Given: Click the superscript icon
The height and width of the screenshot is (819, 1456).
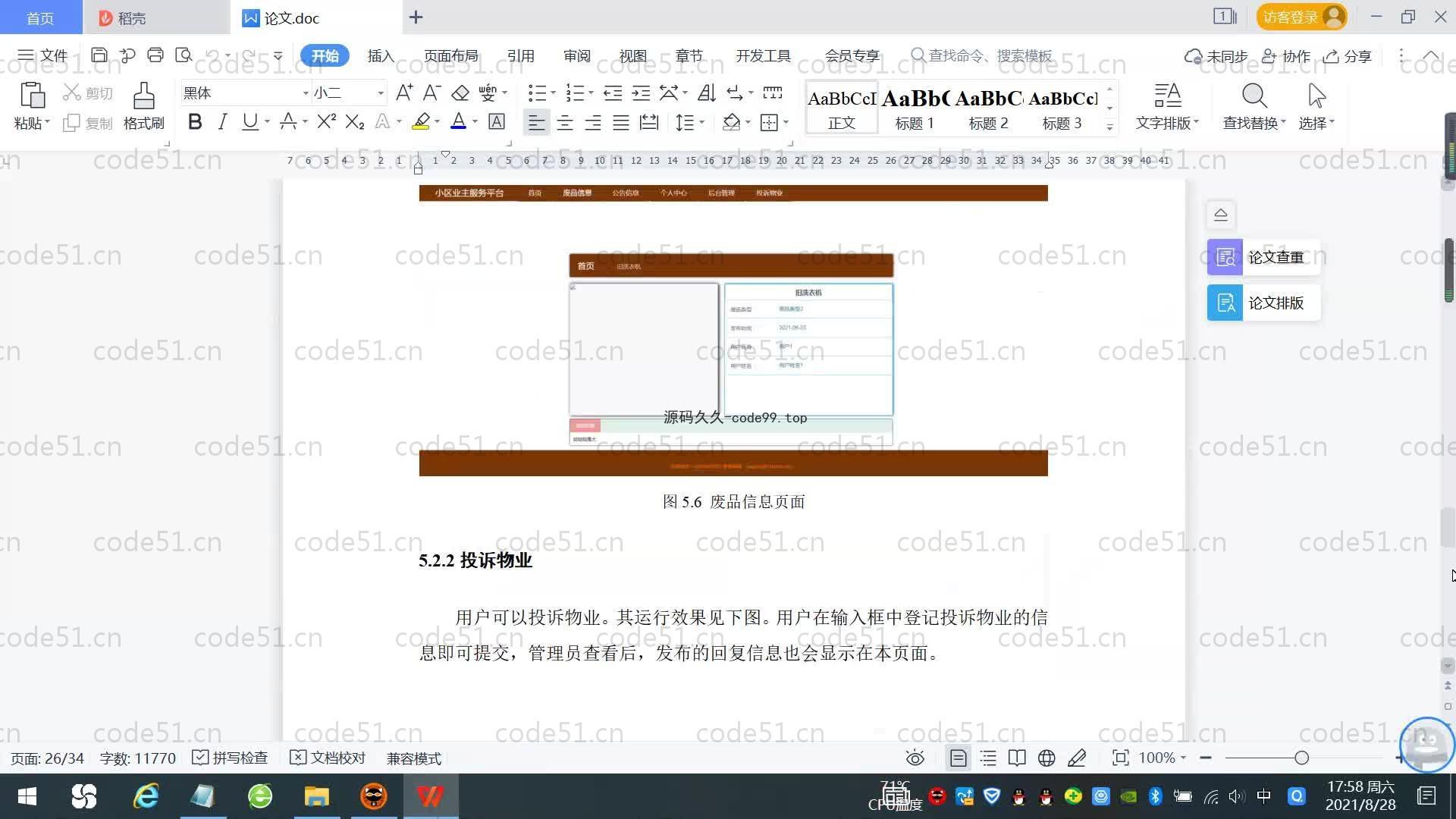Looking at the screenshot, I should pyautogui.click(x=326, y=122).
